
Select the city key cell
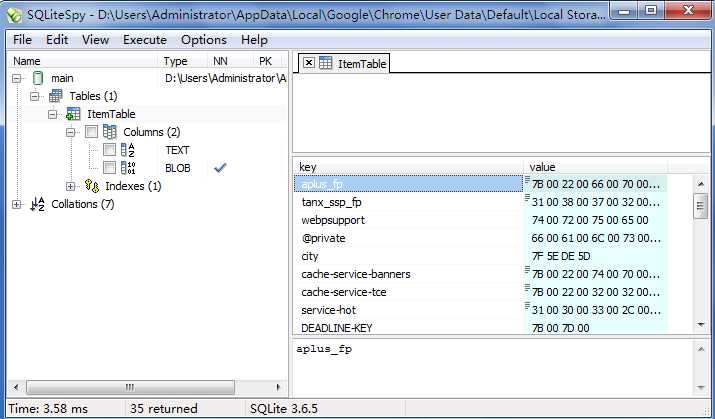[x=409, y=256]
